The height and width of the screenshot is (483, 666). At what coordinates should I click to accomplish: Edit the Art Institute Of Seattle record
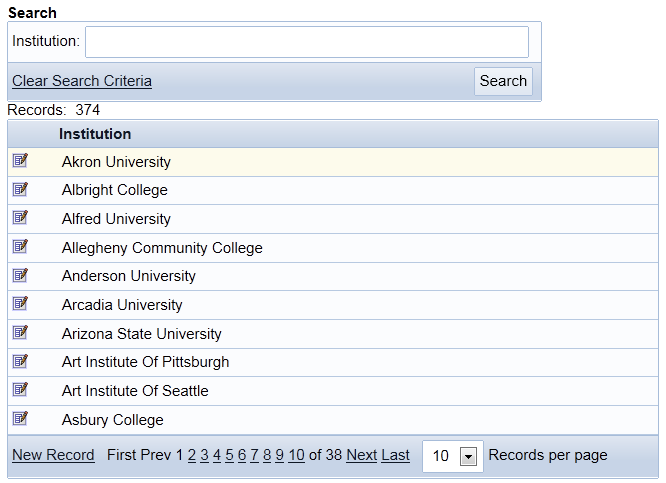[x=20, y=390]
